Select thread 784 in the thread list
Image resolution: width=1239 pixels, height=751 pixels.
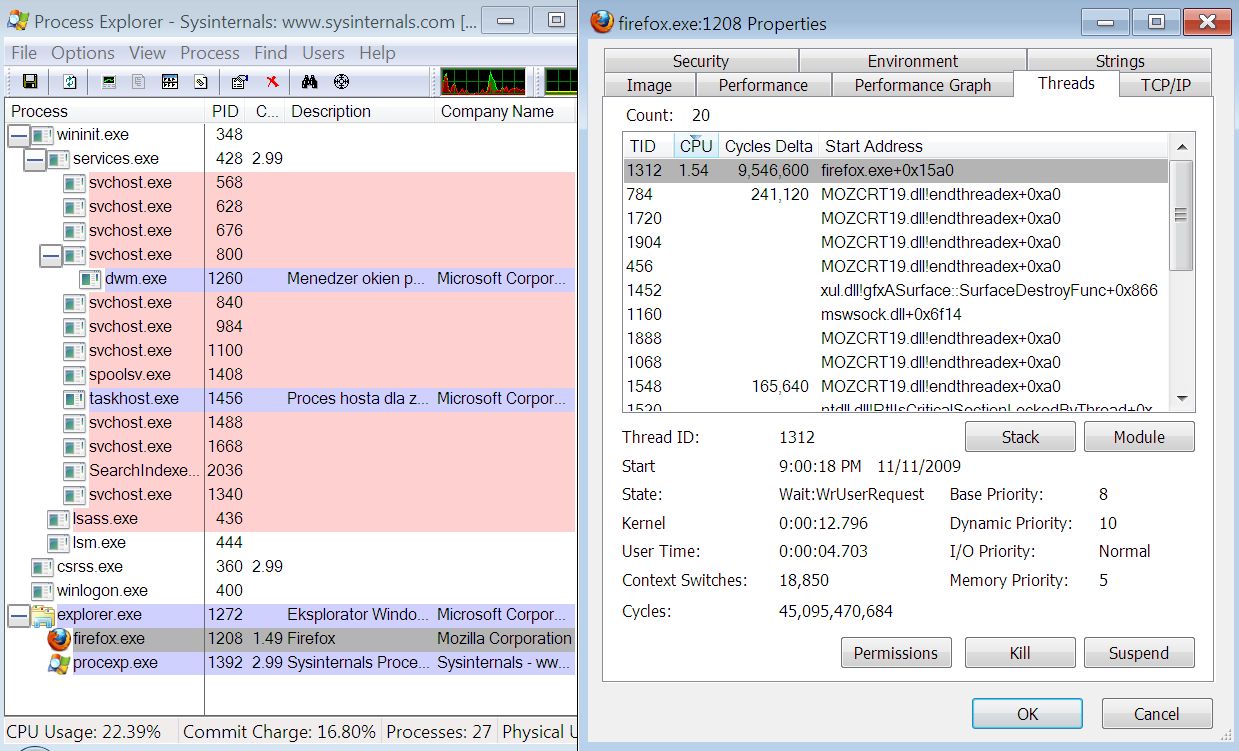click(x=895, y=194)
